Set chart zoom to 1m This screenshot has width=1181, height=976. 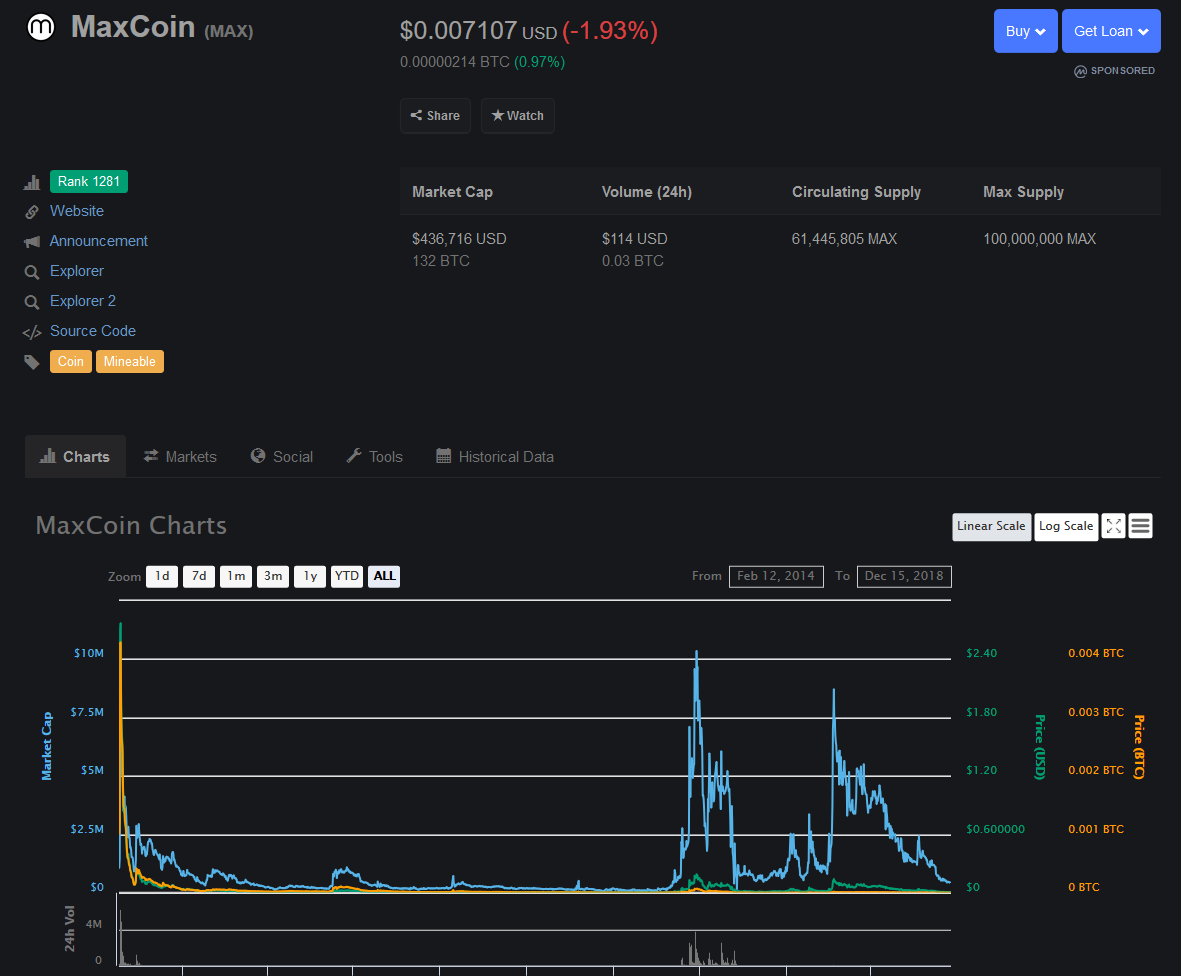236,576
